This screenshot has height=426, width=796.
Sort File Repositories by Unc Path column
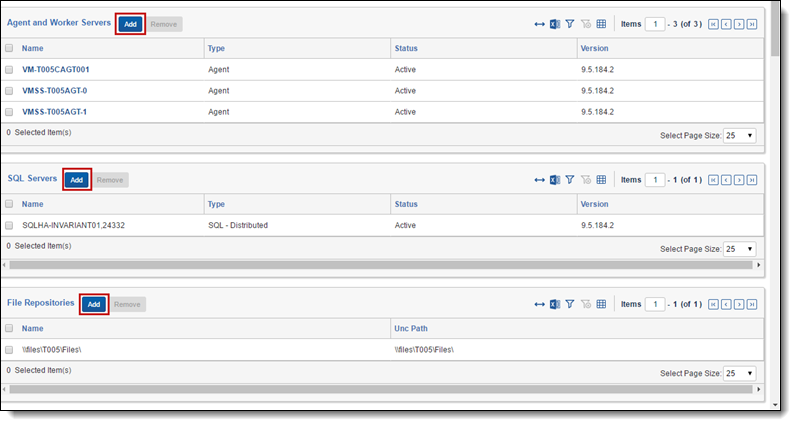412,328
